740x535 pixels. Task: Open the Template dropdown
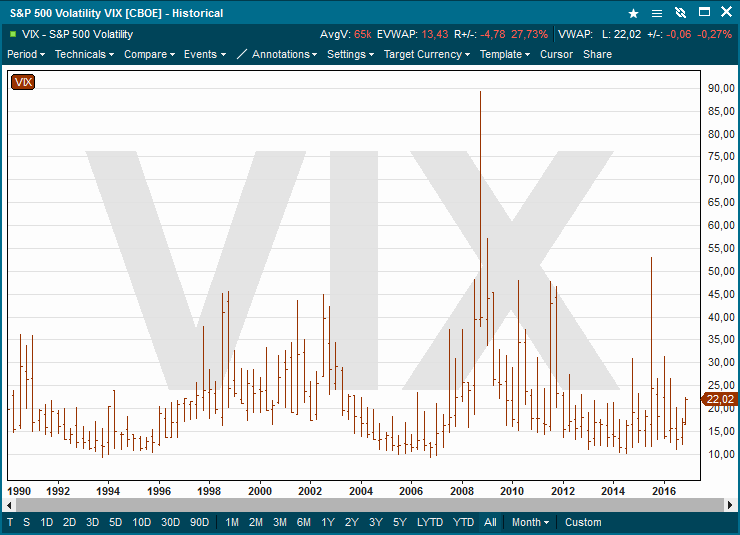(505, 54)
